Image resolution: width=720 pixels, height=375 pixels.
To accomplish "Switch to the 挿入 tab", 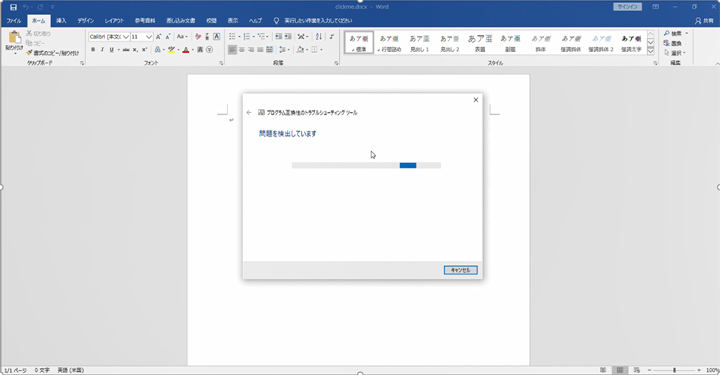I will coord(61,21).
